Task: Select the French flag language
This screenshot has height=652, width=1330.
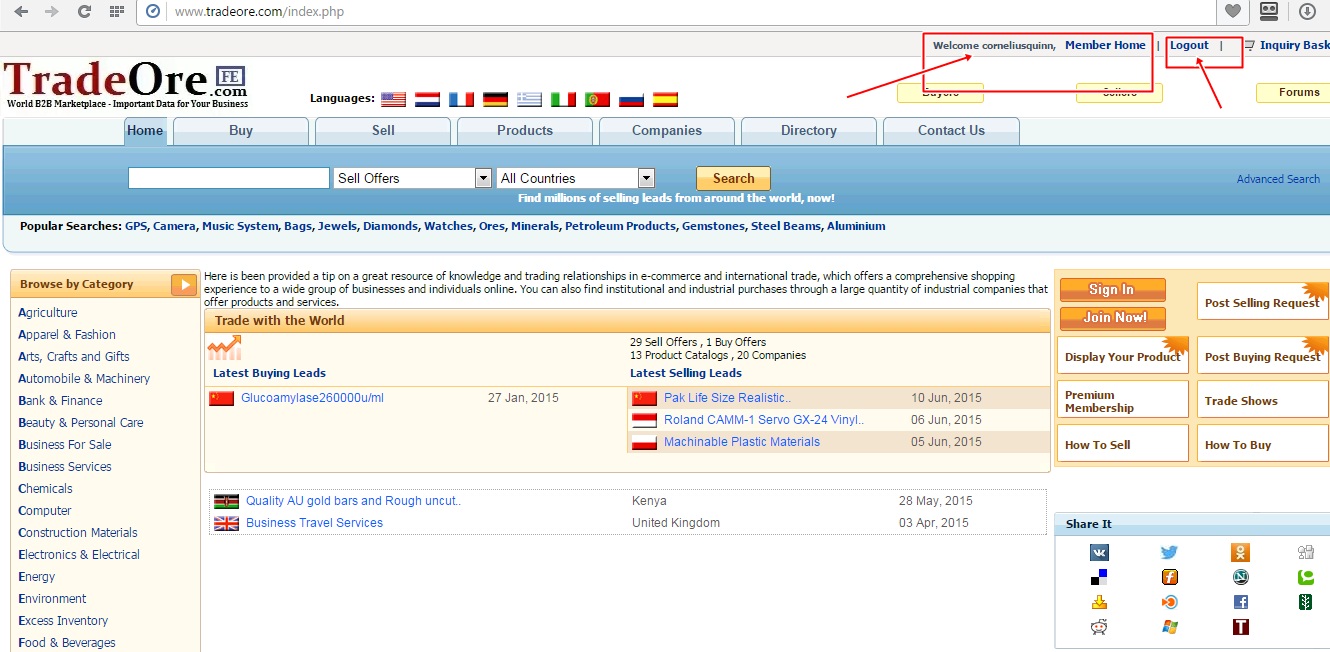Action: tap(461, 99)
